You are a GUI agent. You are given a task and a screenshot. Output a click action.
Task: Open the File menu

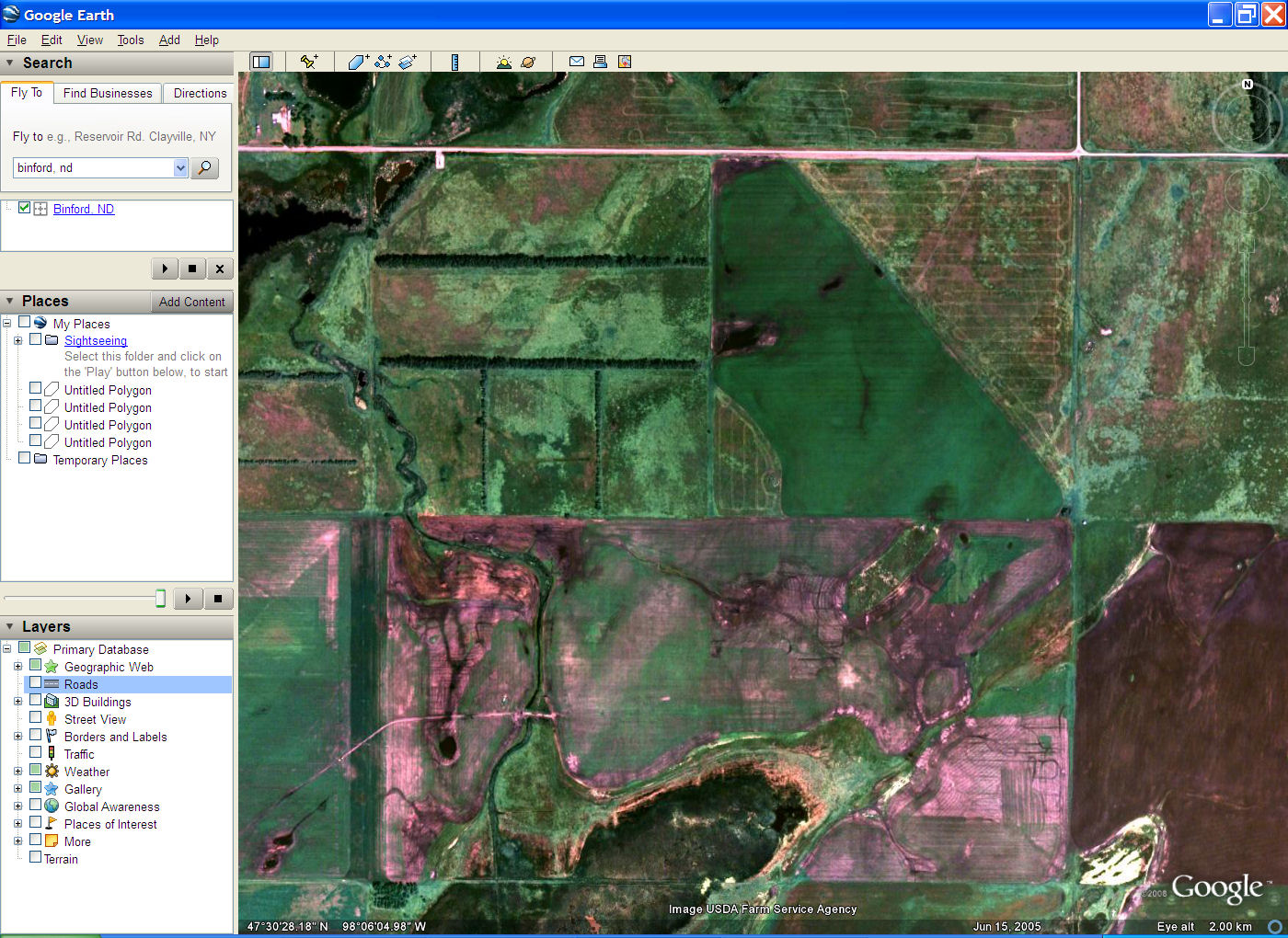[x=17, y=40]
